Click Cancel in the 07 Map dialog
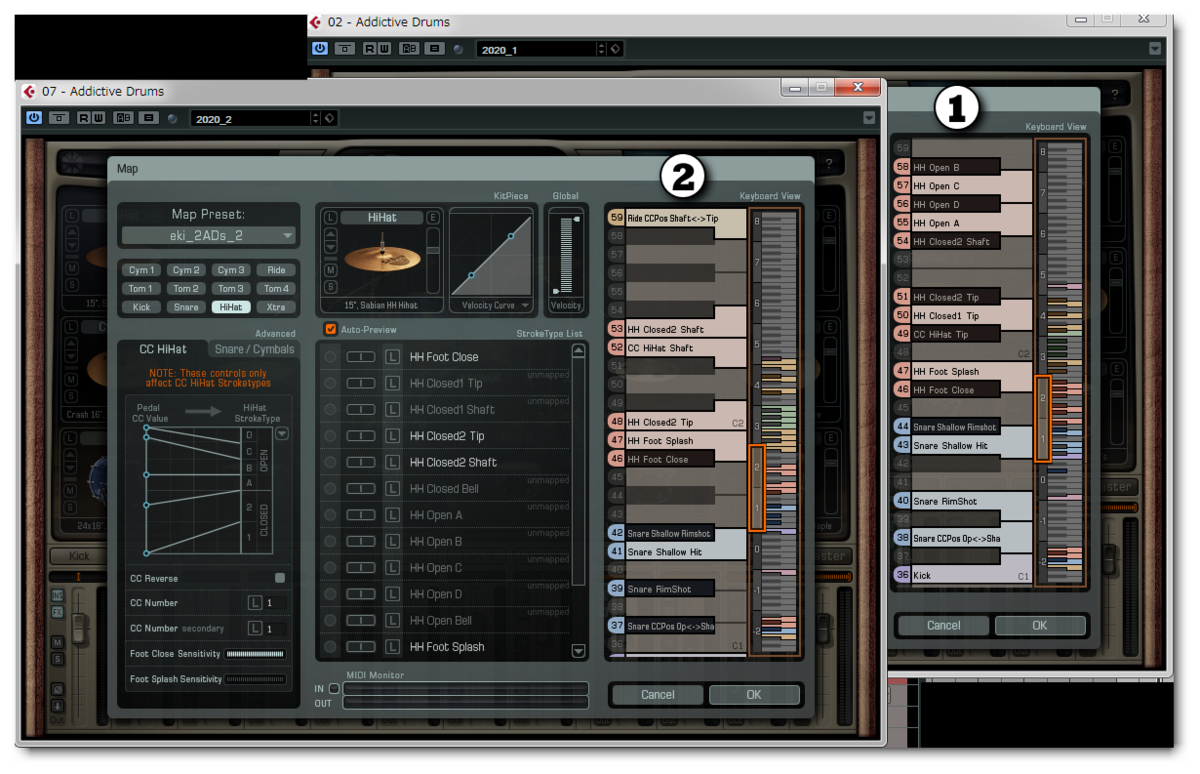The image size is (1200, 774). point(657,694)
